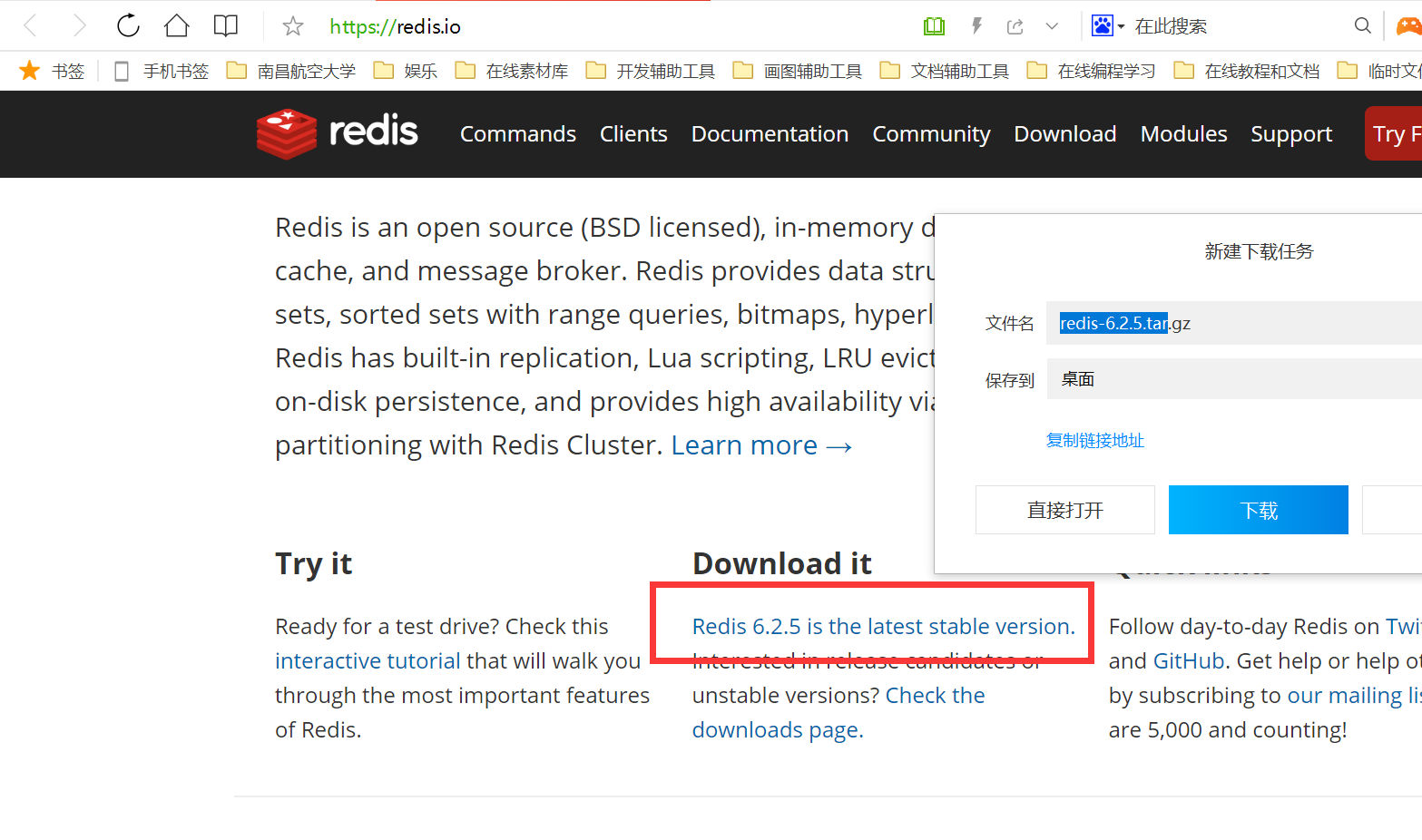
Task: Open the 'Check the downloads page' link
Action: point(838,713)
